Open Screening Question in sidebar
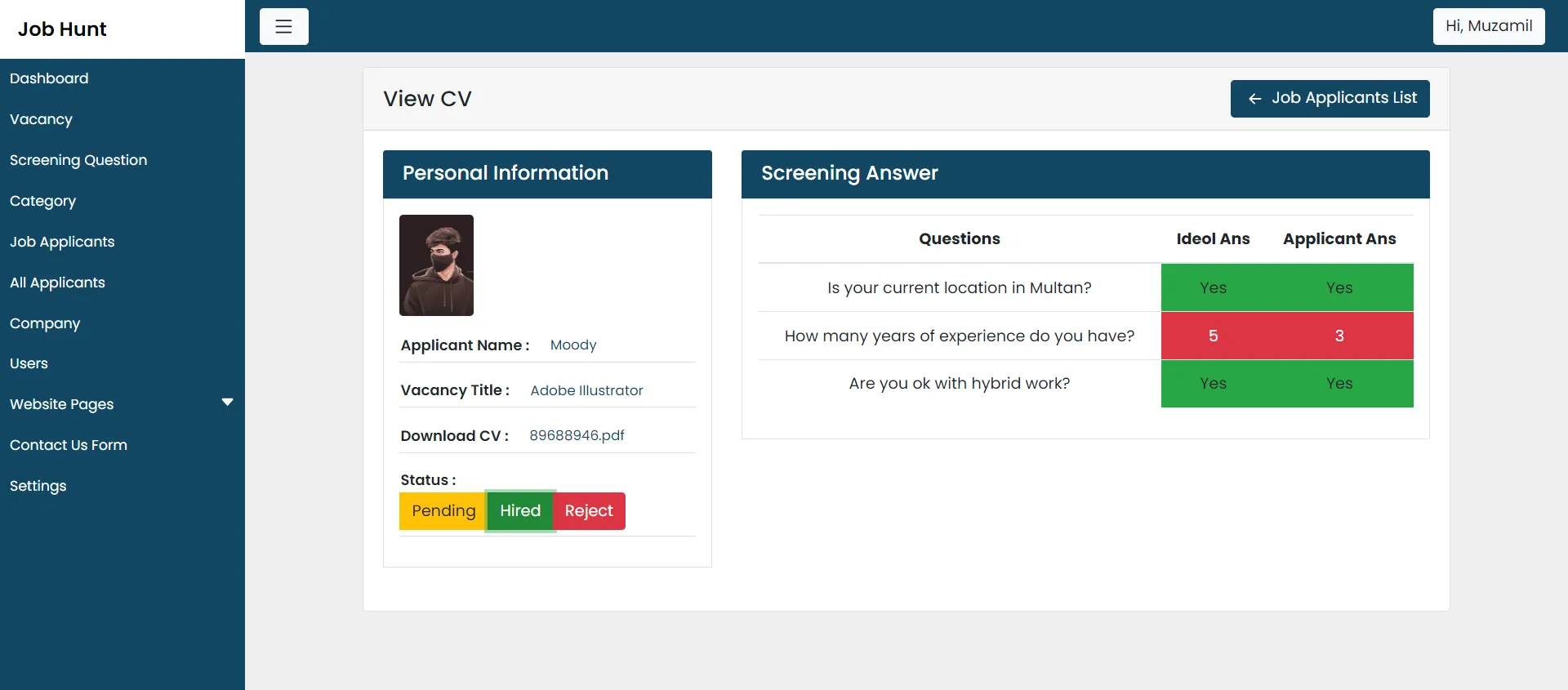Viewport: 1568px width, 690px height. (x=78, y=160)
